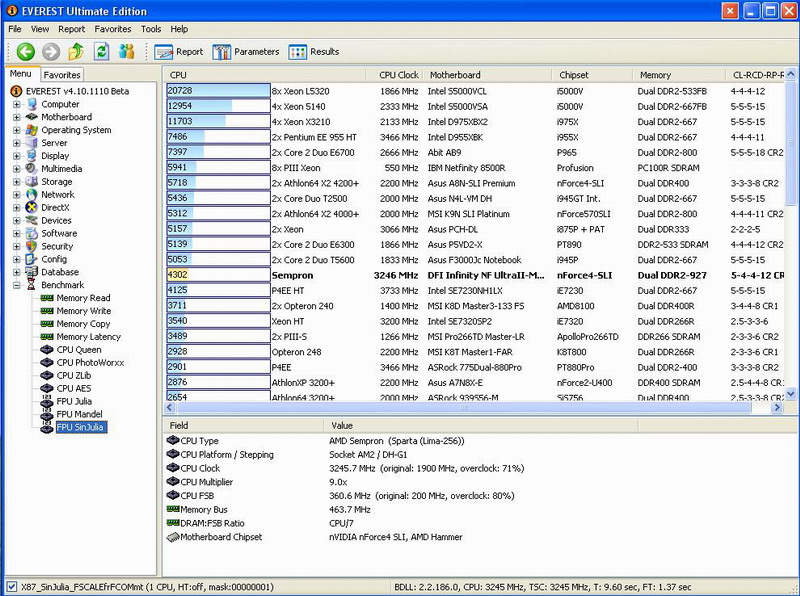Sort by Memory column header
Screen dimensions: 800x596
coord(680,75)
